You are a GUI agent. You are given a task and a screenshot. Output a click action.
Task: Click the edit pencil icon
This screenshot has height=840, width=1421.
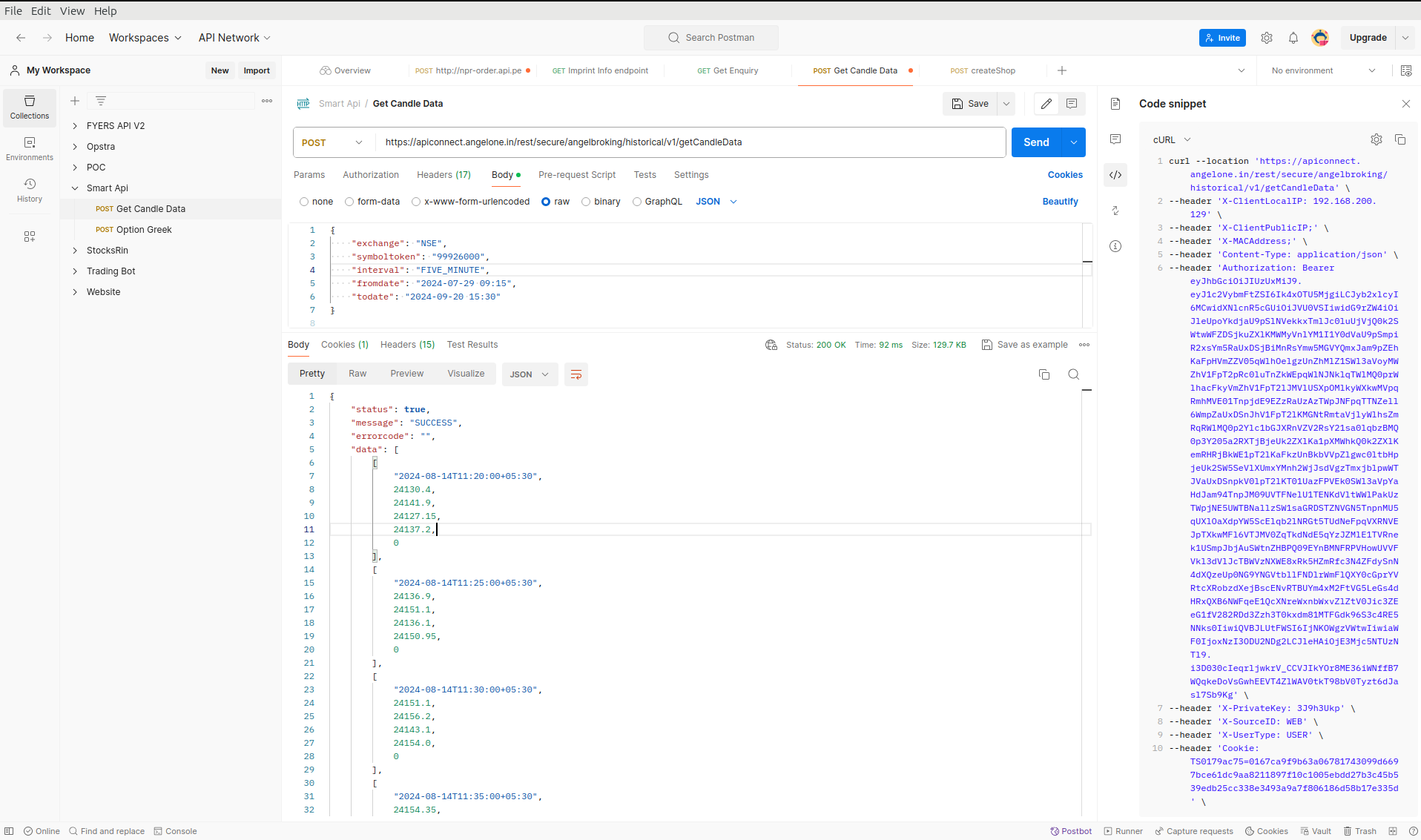1046,104
